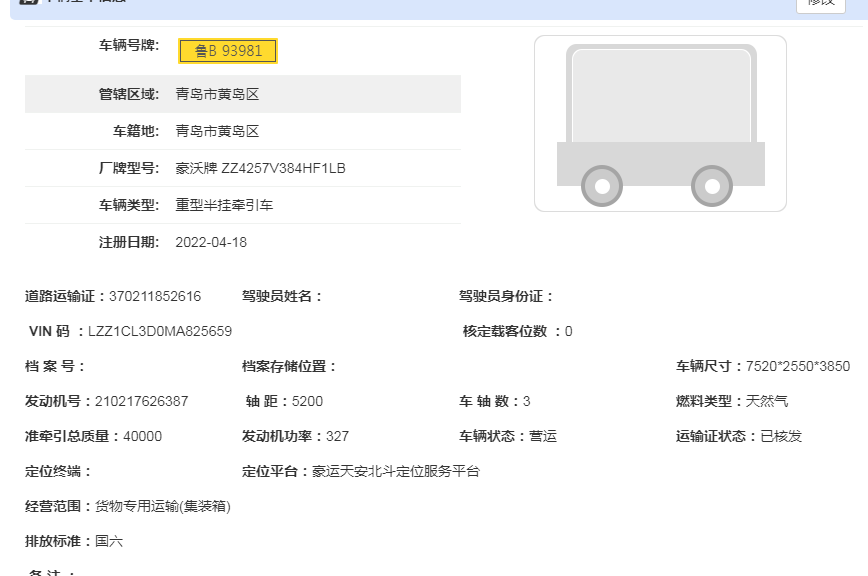Click positioning platform 豪运天安北斗定位服务平台
Image resolution: width=868 pixels, height=576 pixels.
coord(396,471)
